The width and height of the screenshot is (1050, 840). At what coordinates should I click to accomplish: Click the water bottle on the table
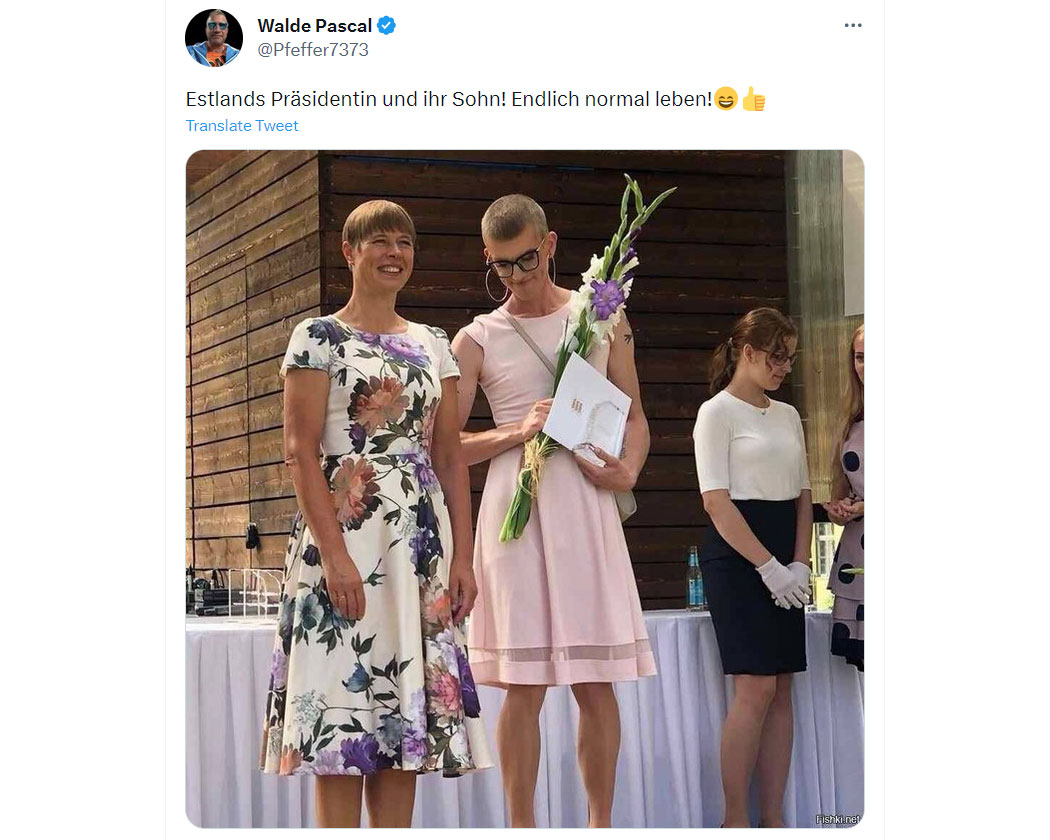[694, 579]
